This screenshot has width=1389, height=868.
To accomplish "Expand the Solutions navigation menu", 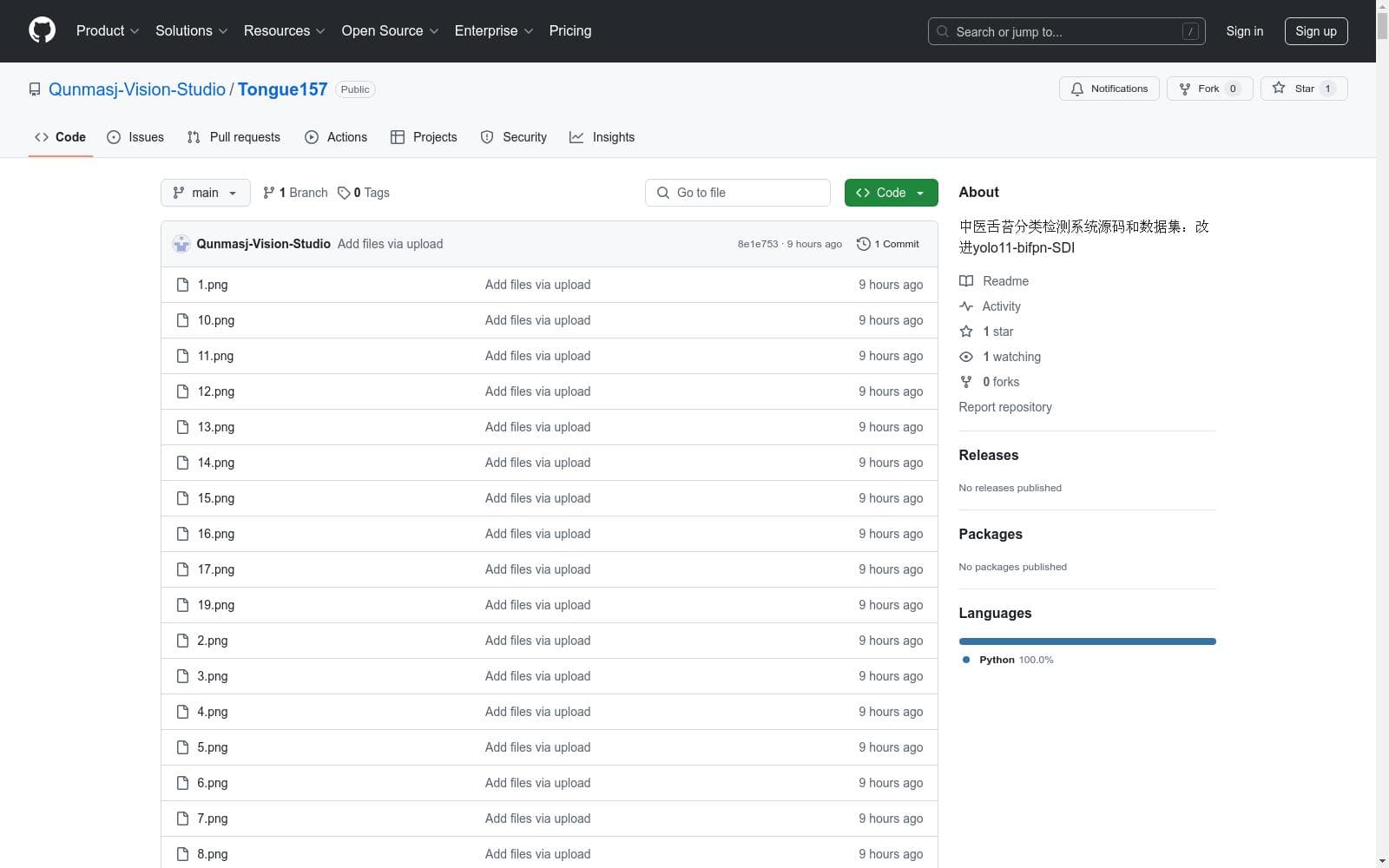I will tap(191, 30).
